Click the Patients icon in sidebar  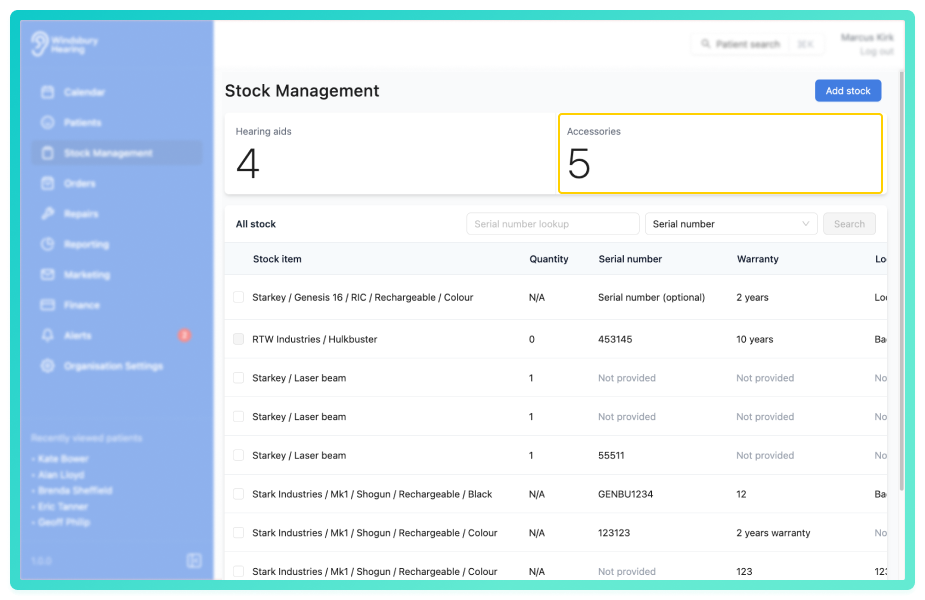[x=48, y=123]
